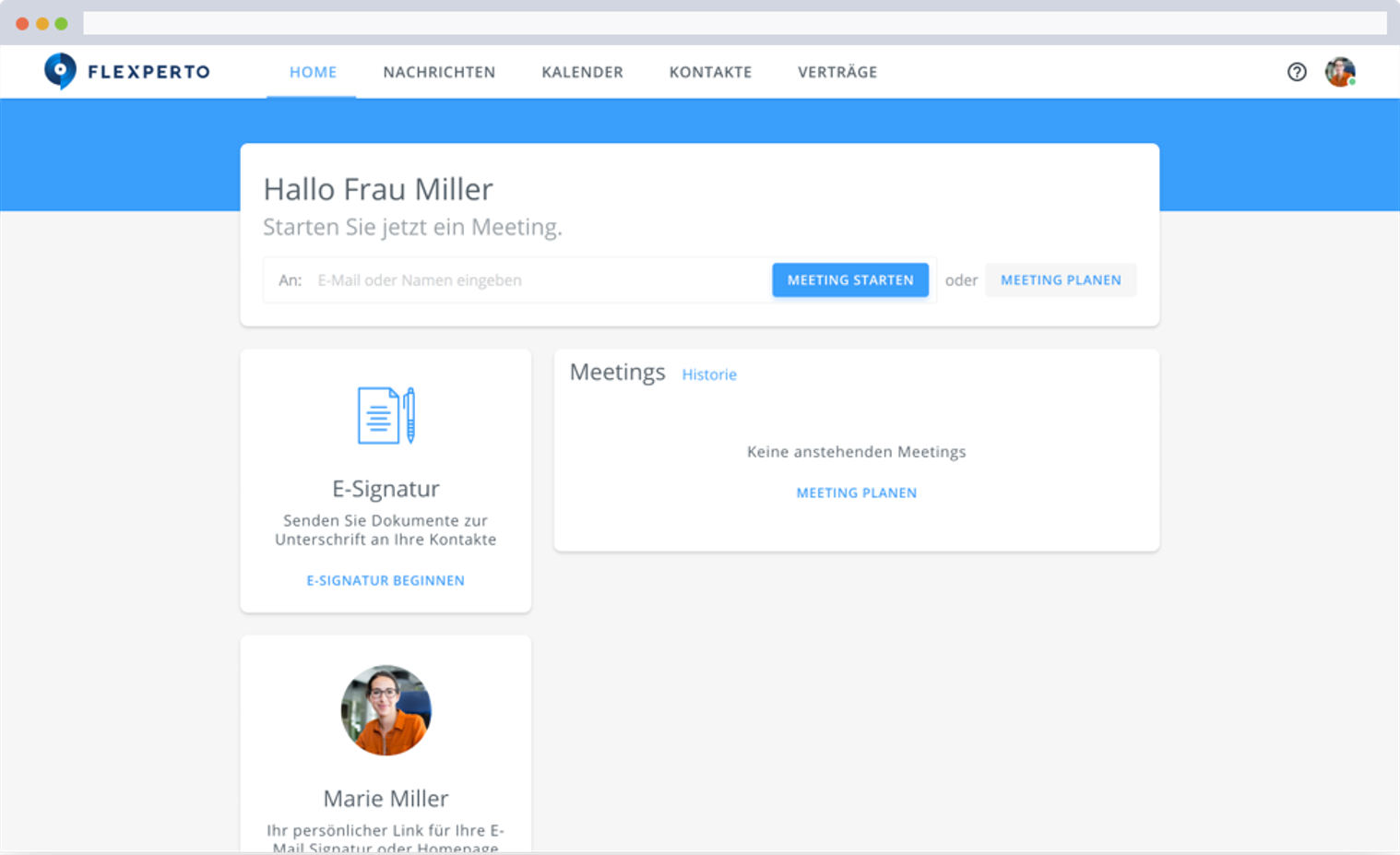Click the browser address bar
This screenshot has width=1400, height=855.
[x=734, y=23]
